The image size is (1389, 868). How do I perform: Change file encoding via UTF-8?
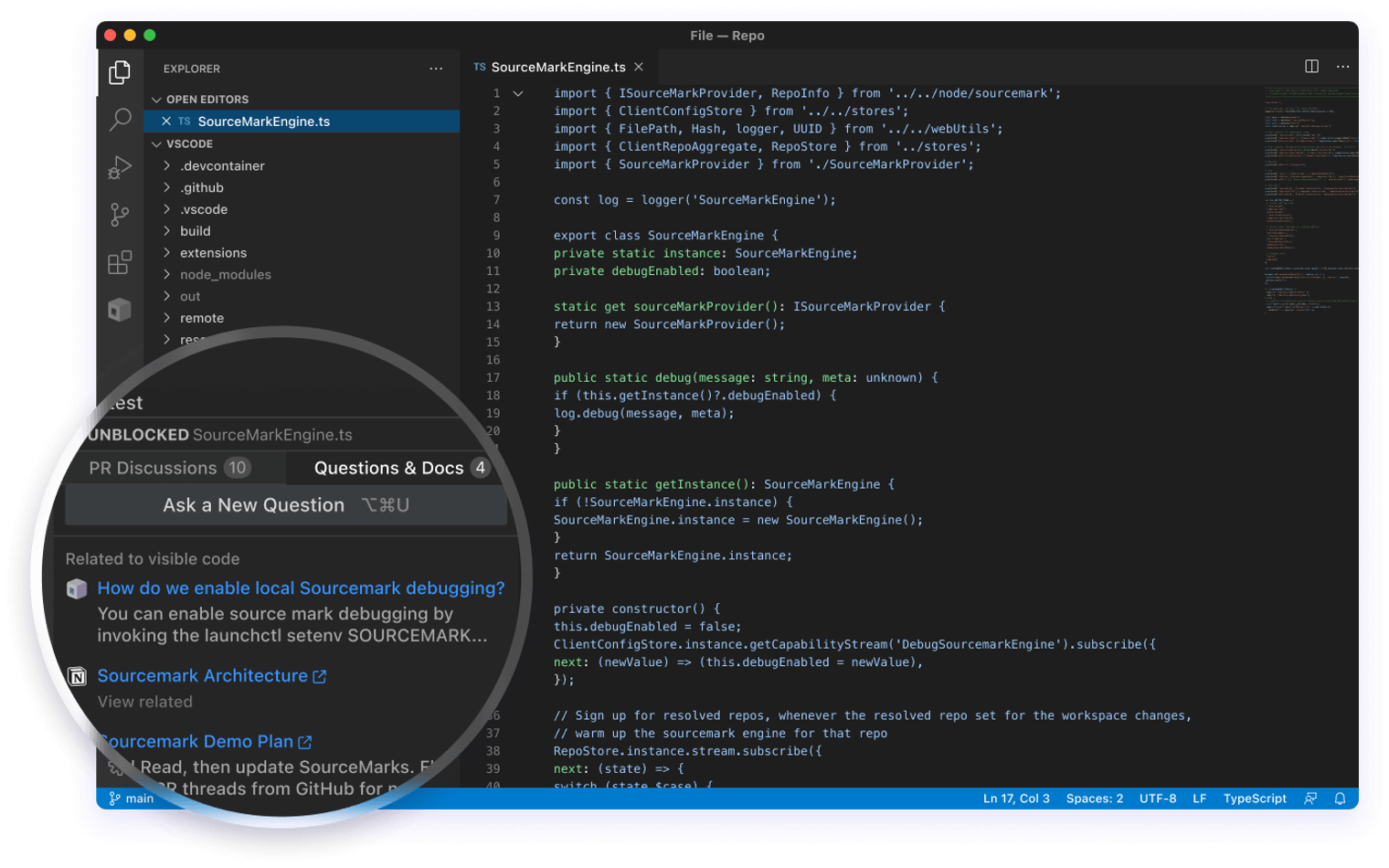(1158, 799)
